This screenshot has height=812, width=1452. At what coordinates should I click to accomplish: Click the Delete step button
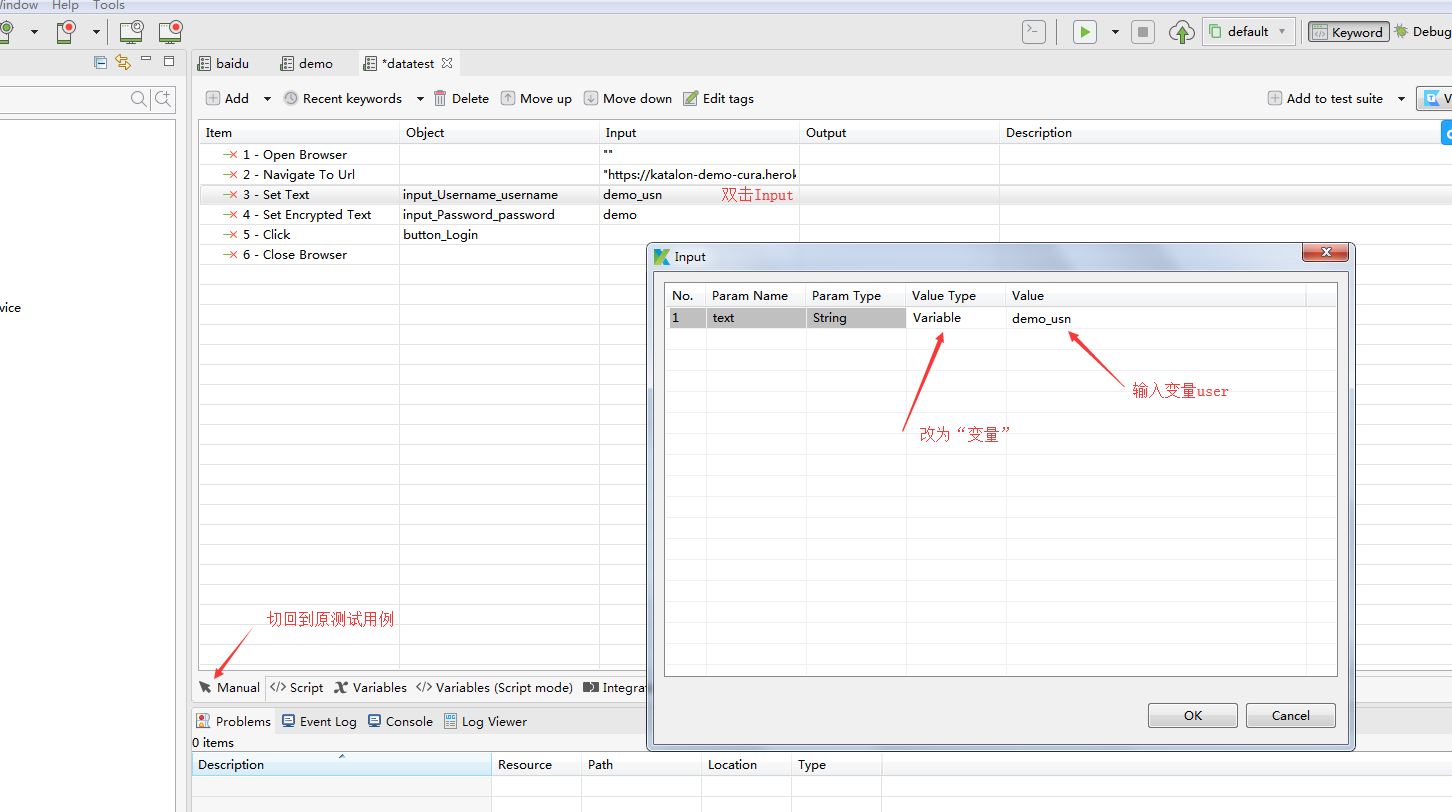coord(461,98)
